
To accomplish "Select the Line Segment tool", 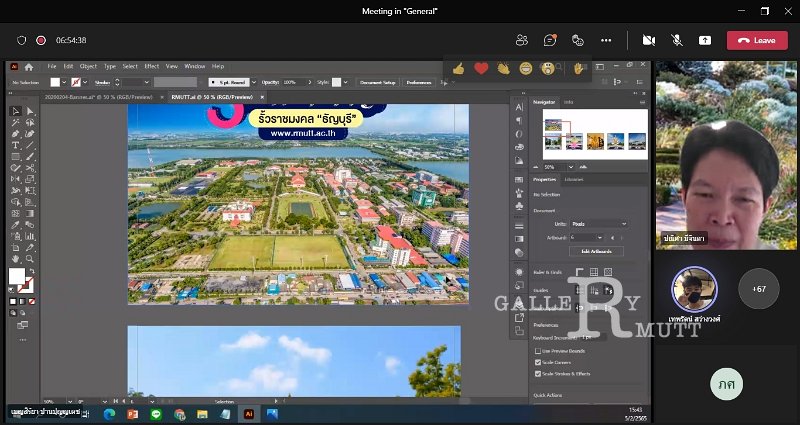I will [x=30, y=145].
